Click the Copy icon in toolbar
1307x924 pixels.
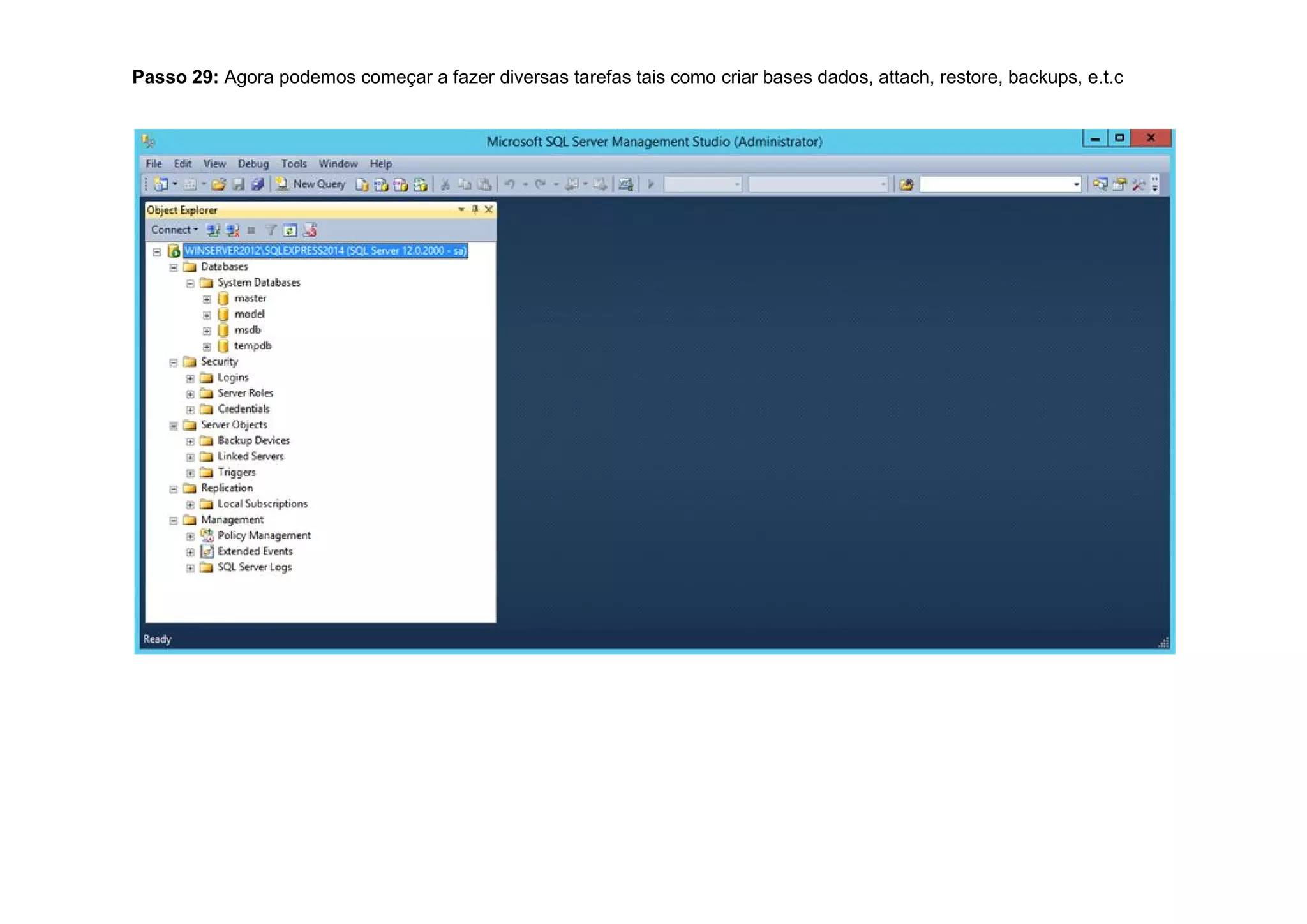(x=465, y=185)
